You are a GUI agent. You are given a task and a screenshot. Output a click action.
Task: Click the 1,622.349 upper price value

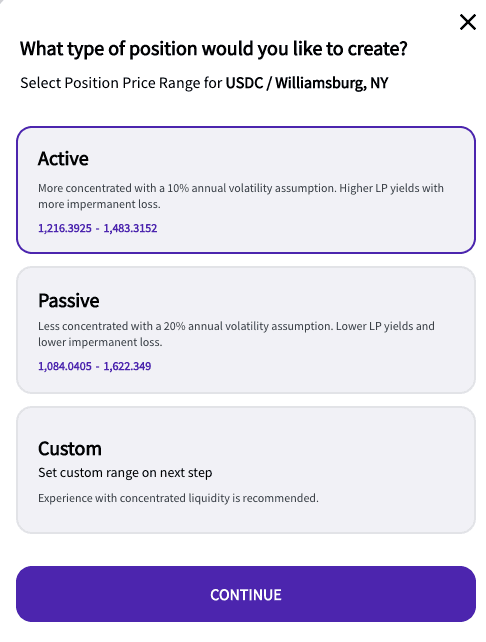[127, 366]
